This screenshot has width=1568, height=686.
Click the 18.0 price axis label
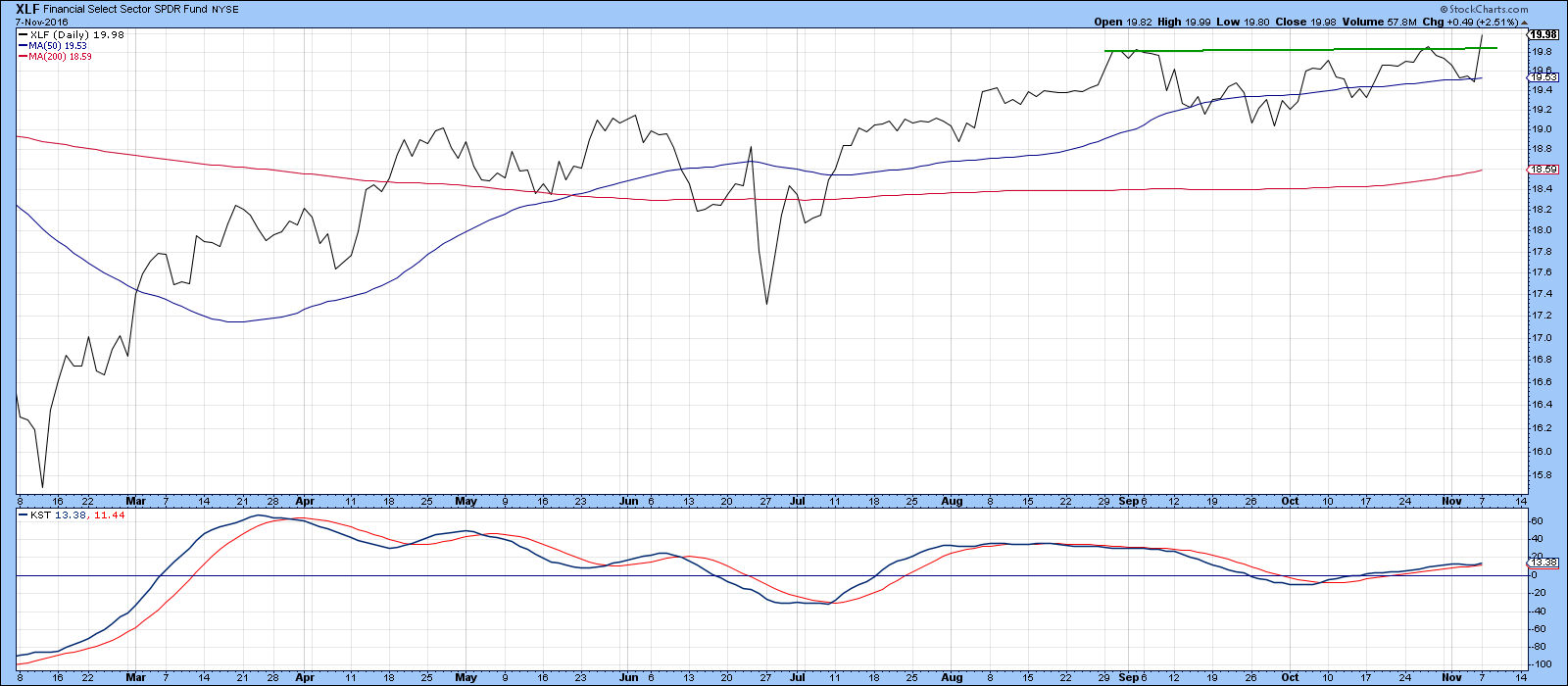1541,230
